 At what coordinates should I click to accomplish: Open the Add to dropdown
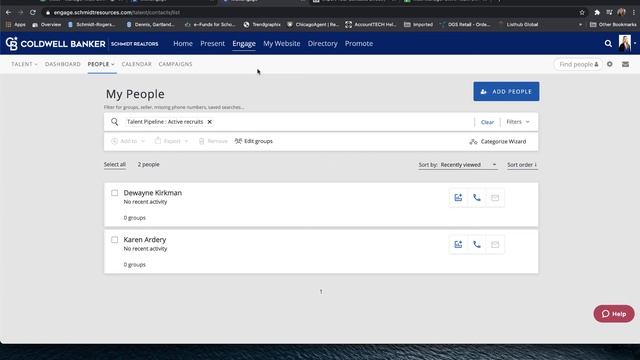point(128,141)
